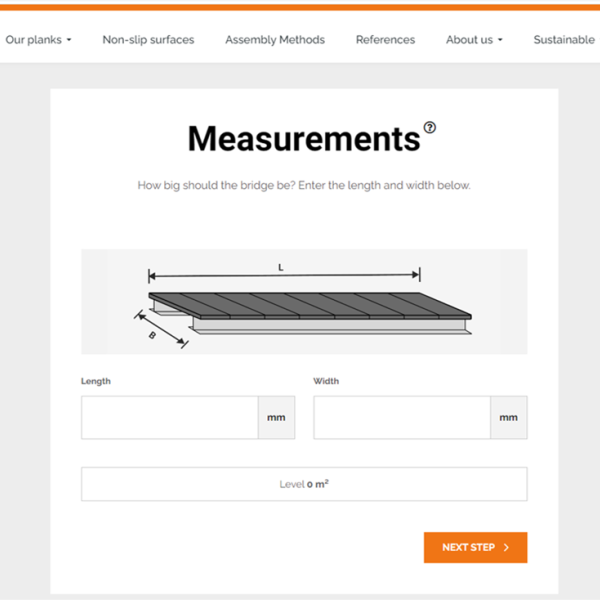Viewport: 600px width, 600px height.
Task: Expand the About us dropdown arrow
Action: coord(500,41)
